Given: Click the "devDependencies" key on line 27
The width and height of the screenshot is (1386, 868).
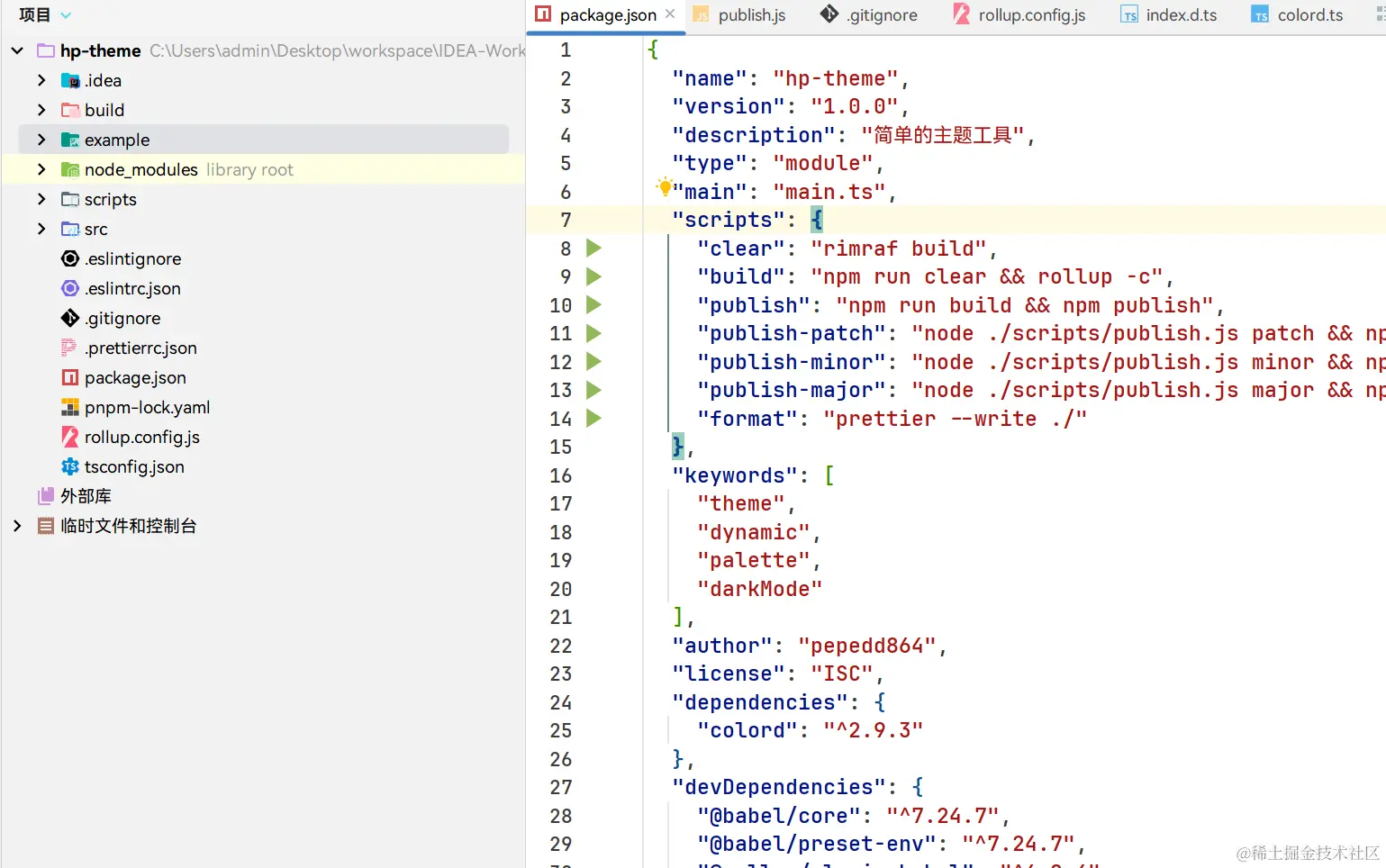Looking at the screenshot, I should [x=779, y=787].
